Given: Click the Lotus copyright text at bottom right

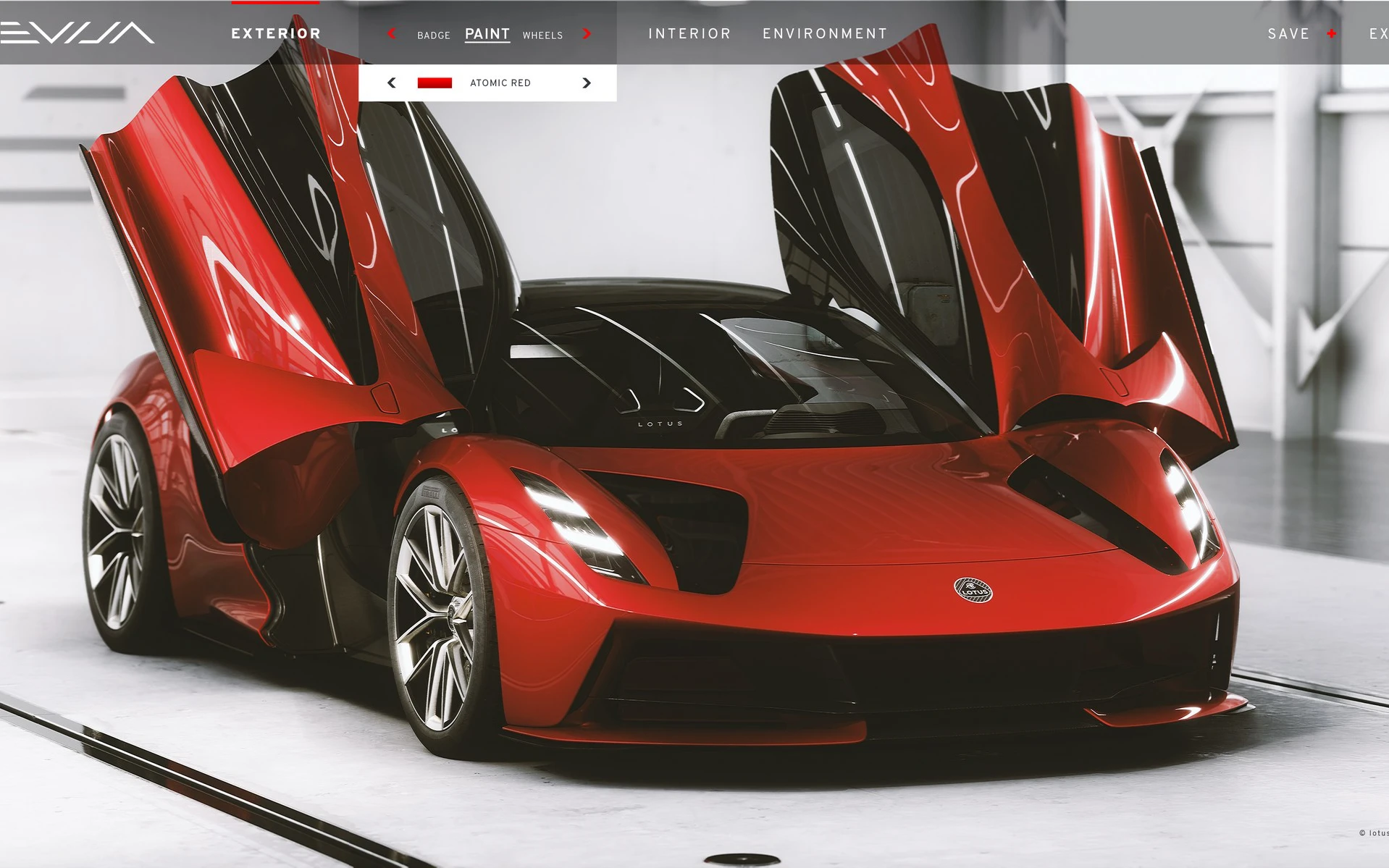Looking at the screenshot, I should [x=1373, y=833].
